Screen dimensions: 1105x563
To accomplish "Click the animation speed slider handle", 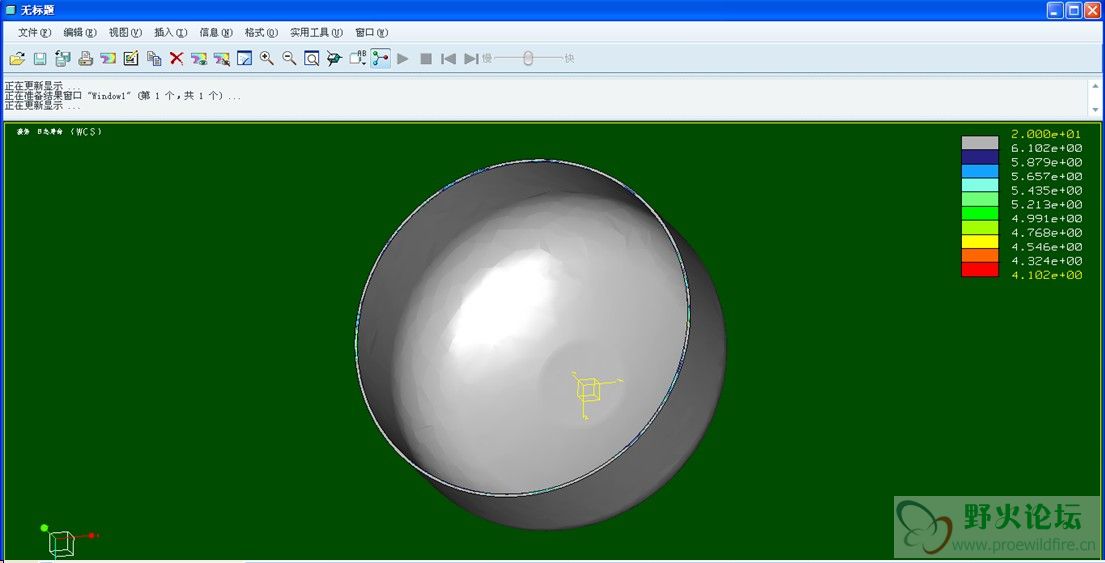I will pyautogui.click(x=528, y=58).
